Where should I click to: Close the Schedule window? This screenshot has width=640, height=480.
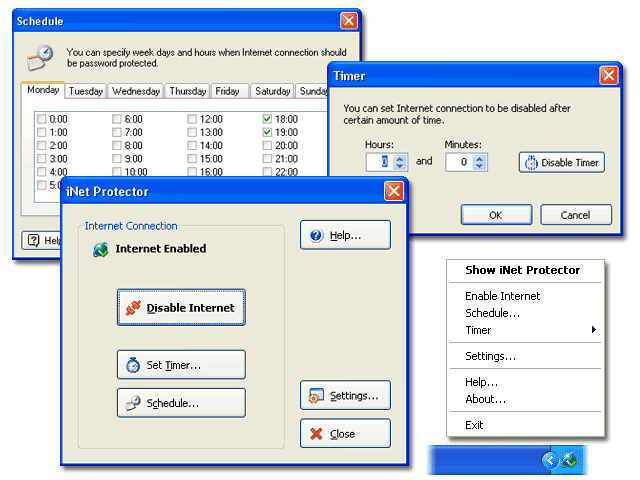(x=349, y=21)
